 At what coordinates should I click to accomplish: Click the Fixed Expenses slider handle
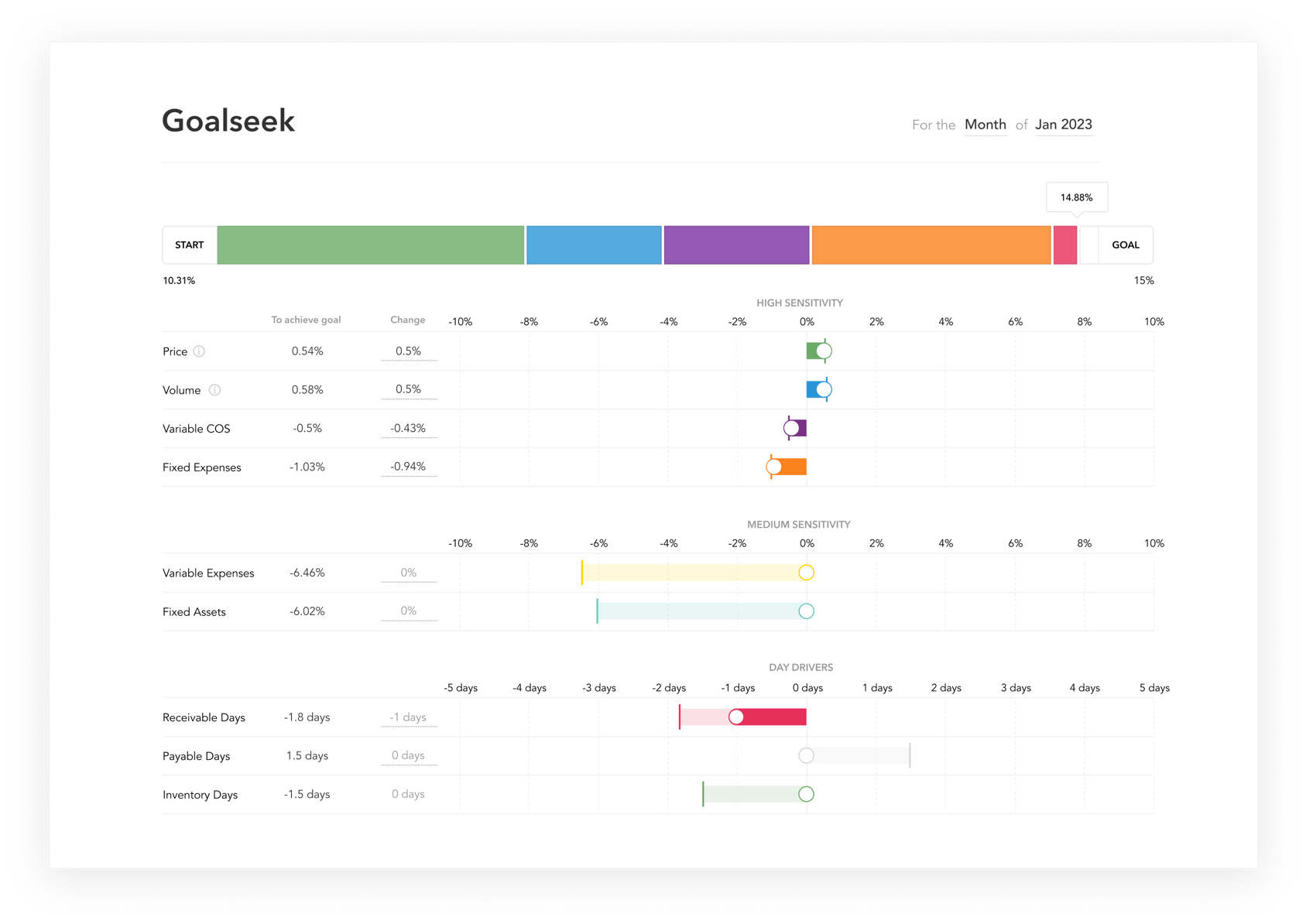coord(774,467)
